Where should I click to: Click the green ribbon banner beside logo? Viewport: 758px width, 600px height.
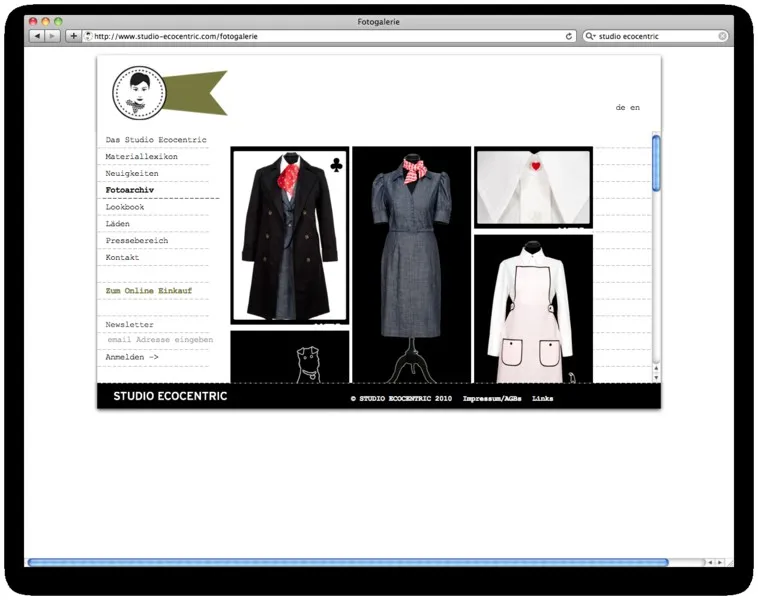(196, 93)
